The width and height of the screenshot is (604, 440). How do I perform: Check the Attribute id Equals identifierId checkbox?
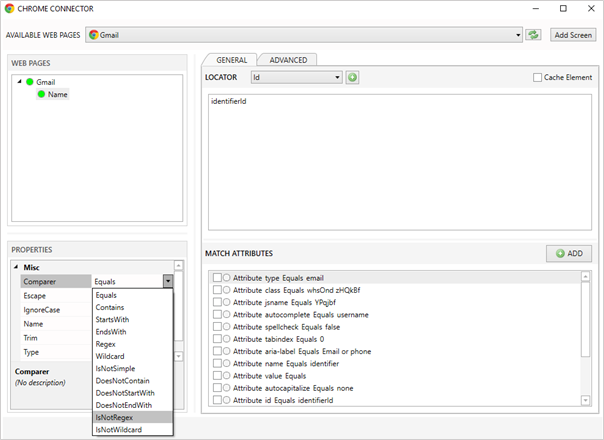pyautogui.click(x=217, y=400)
